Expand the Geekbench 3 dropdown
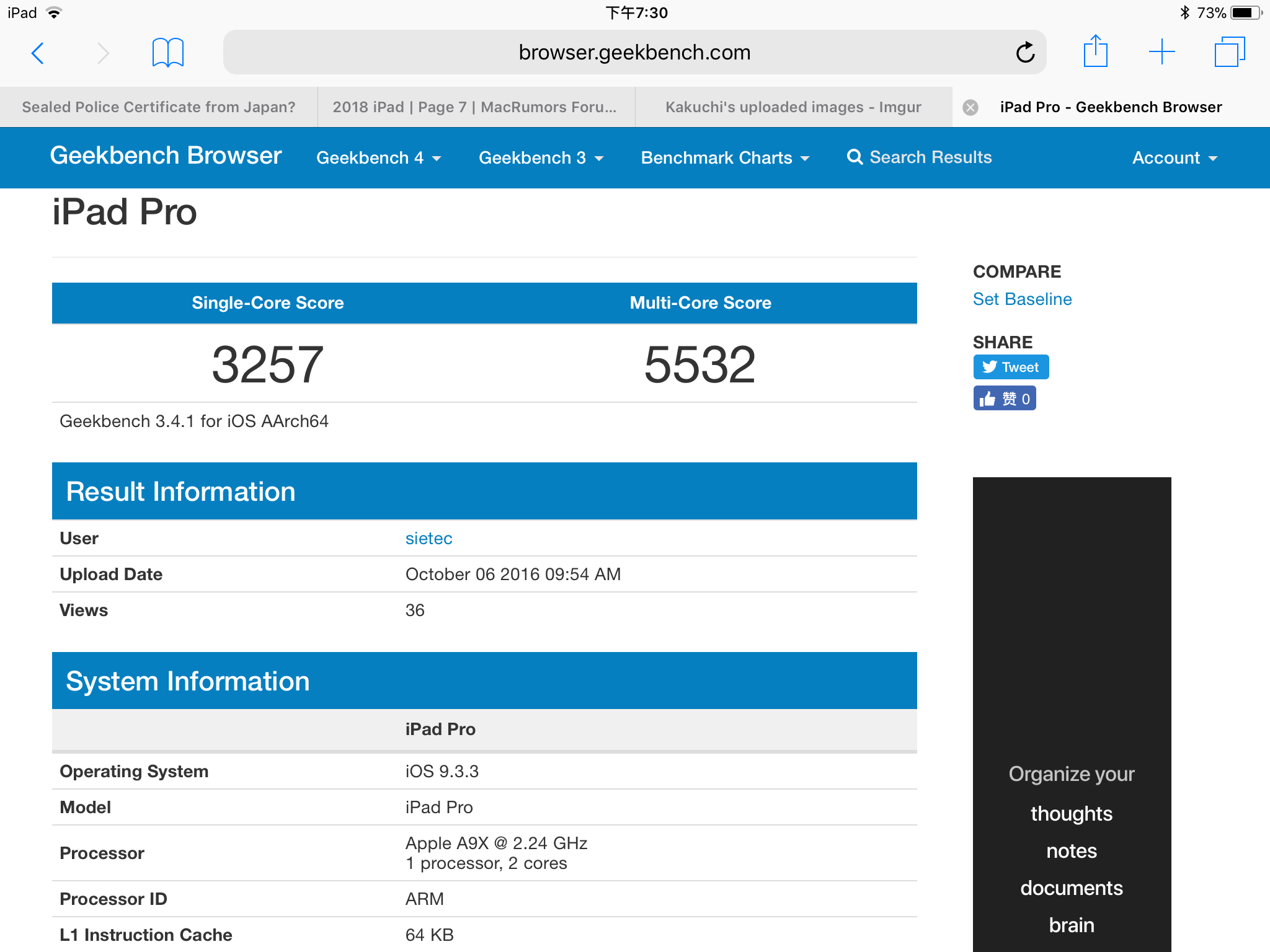1270x952 pixels. (541, 158)
